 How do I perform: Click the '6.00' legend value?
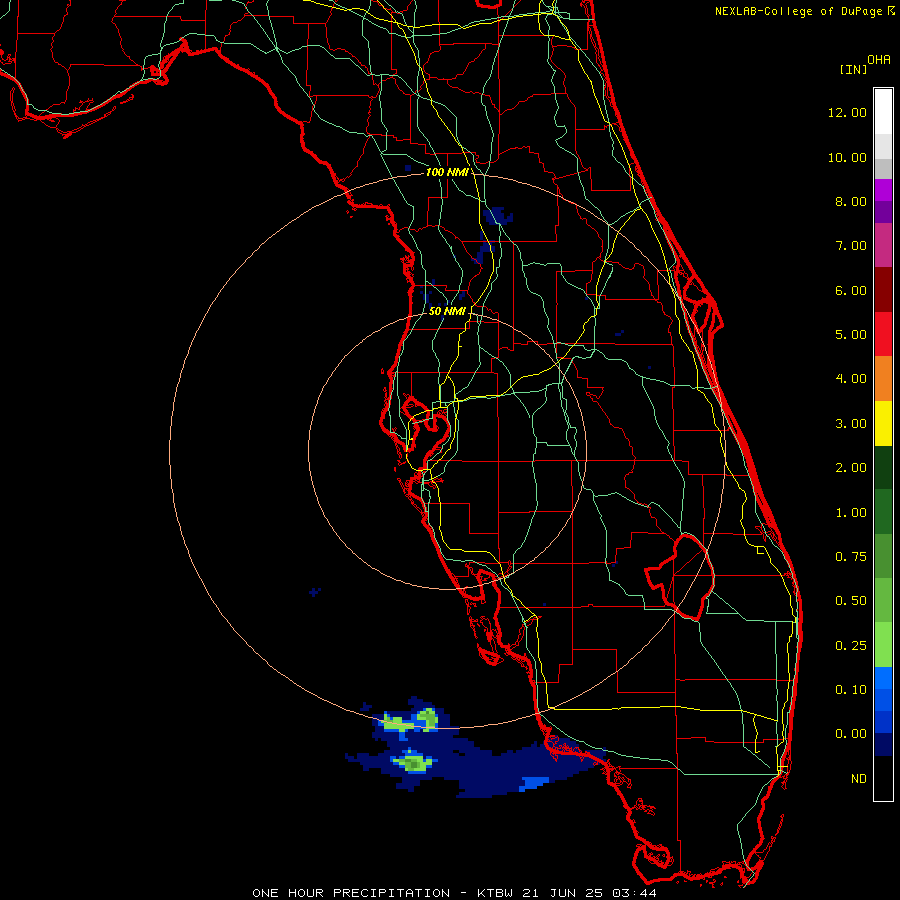pos(851,290)
